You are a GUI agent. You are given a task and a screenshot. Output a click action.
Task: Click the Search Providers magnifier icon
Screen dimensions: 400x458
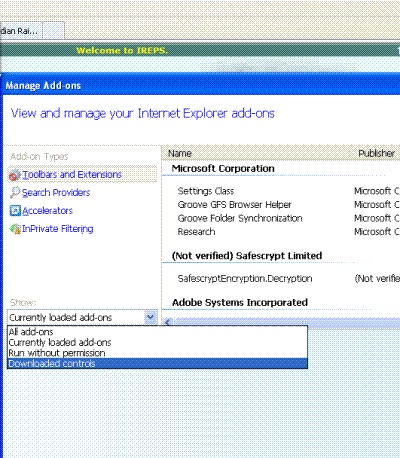[15, 193]
